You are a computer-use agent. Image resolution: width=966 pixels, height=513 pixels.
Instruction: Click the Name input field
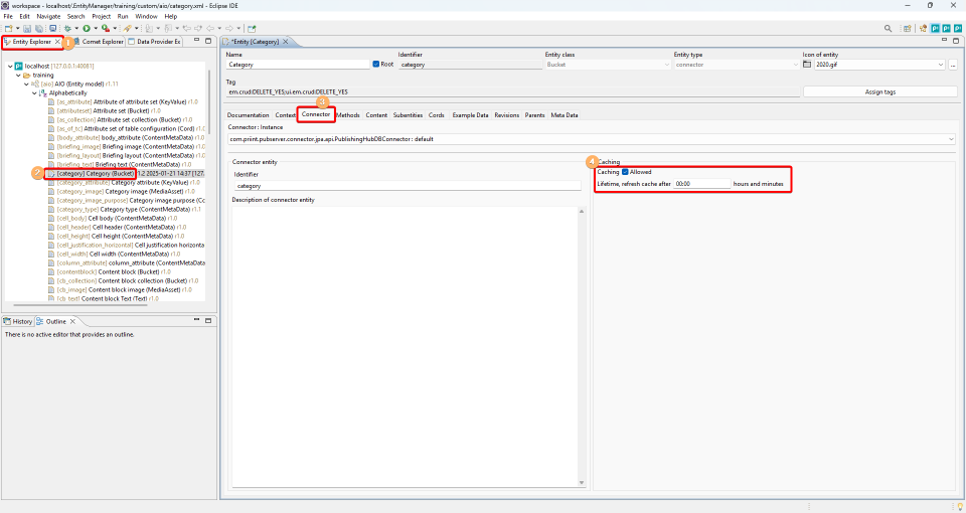298,65
